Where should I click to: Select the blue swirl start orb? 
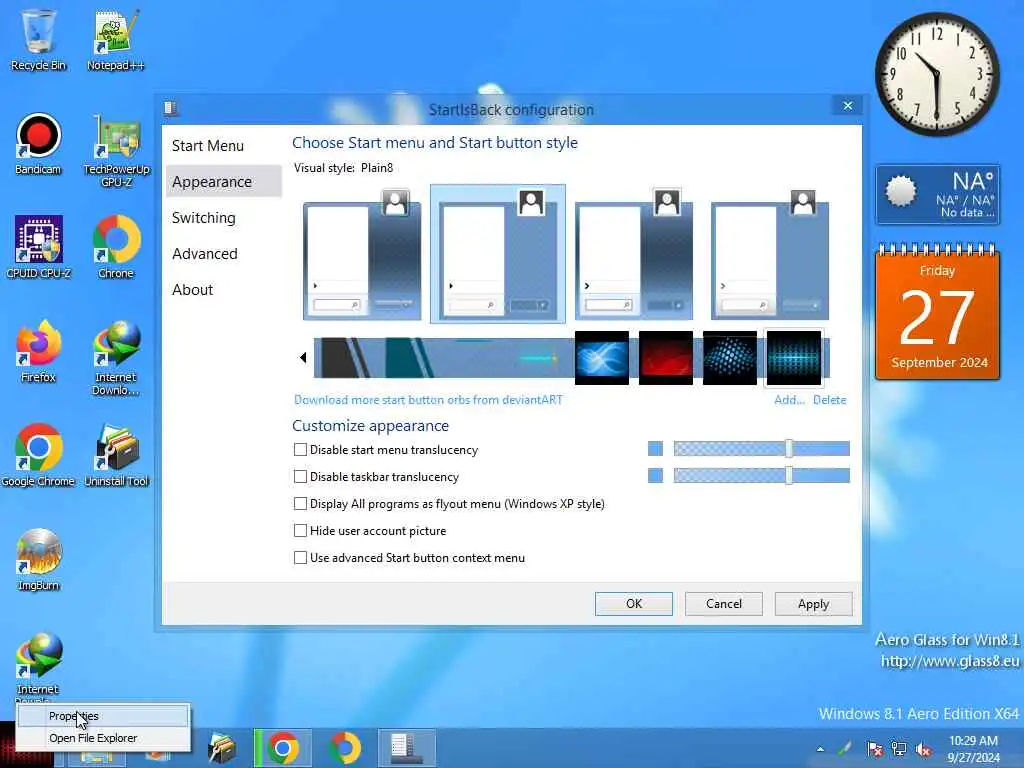[601, 357]
